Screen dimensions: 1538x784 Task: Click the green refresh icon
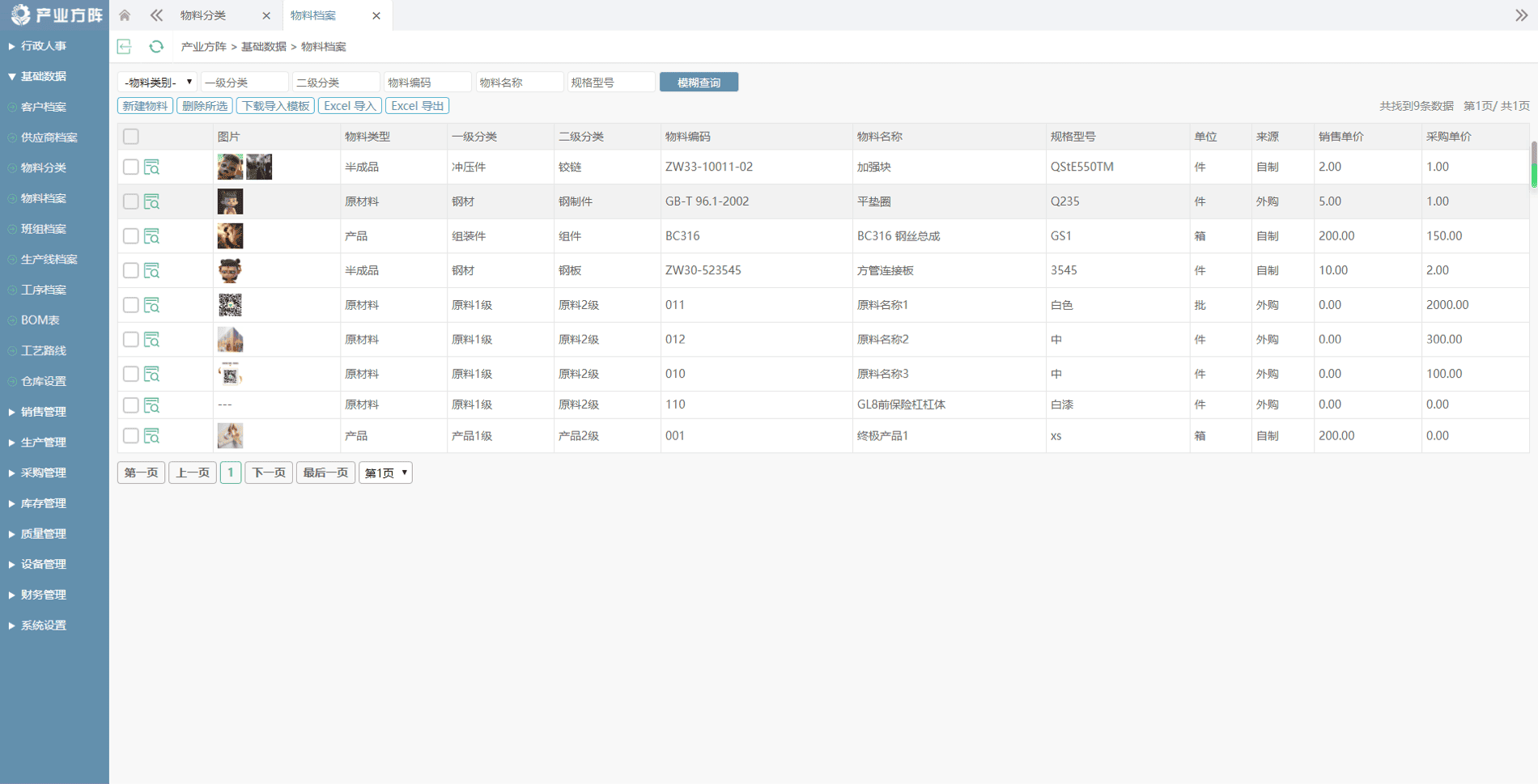click(156, 47)
